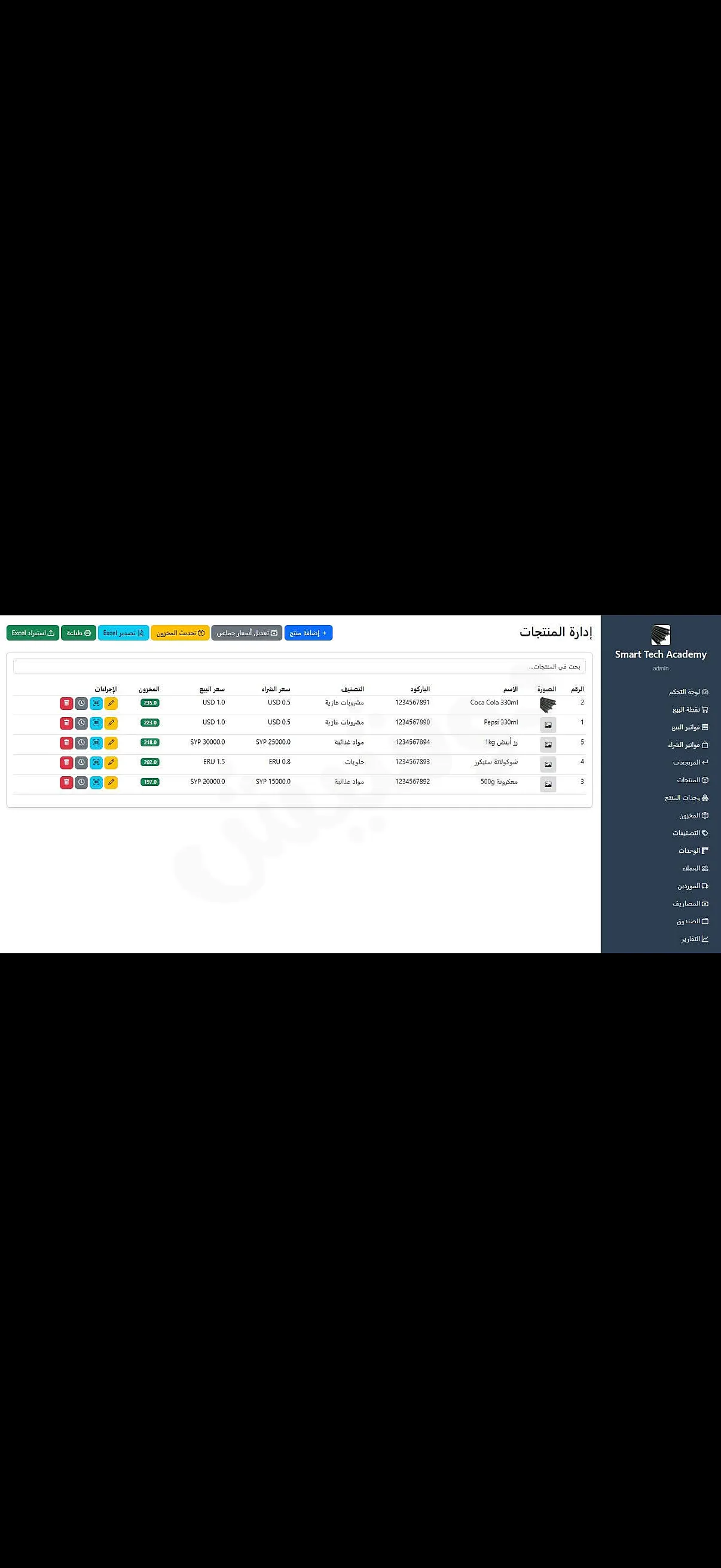Export products with تصدير Excel button
Screen dimensions: 721x1568
[x=124, y=633]
